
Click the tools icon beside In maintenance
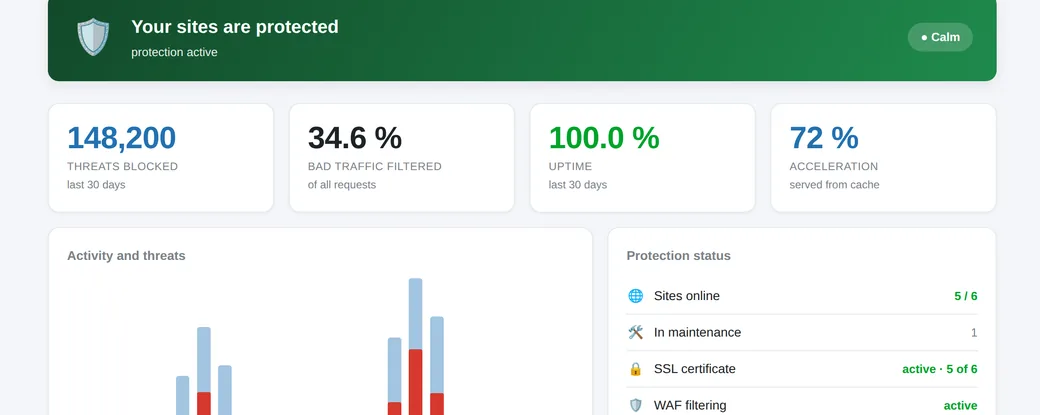pos(635,332)
